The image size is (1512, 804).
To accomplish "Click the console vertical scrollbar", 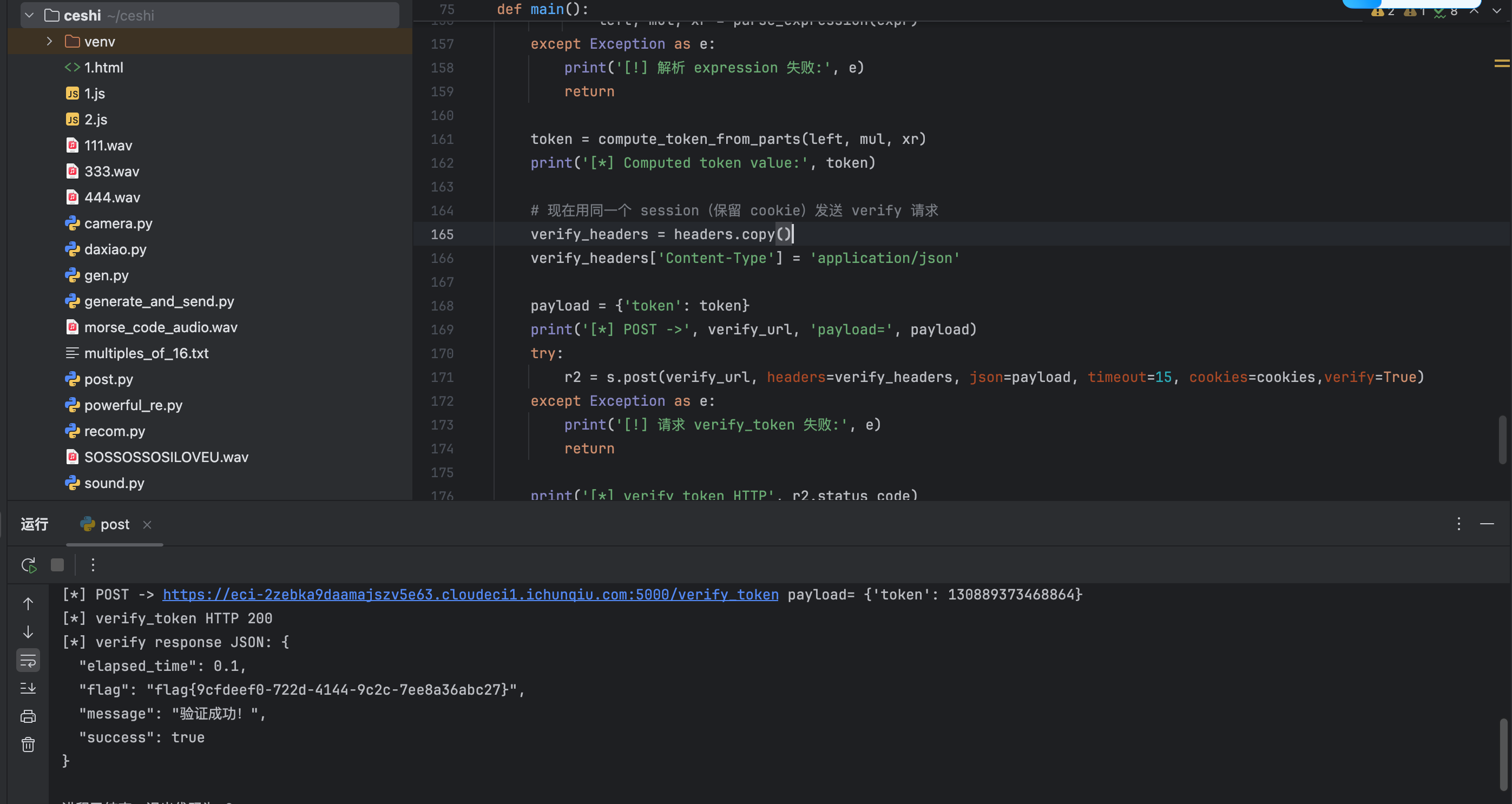I will coord(1503,754).
